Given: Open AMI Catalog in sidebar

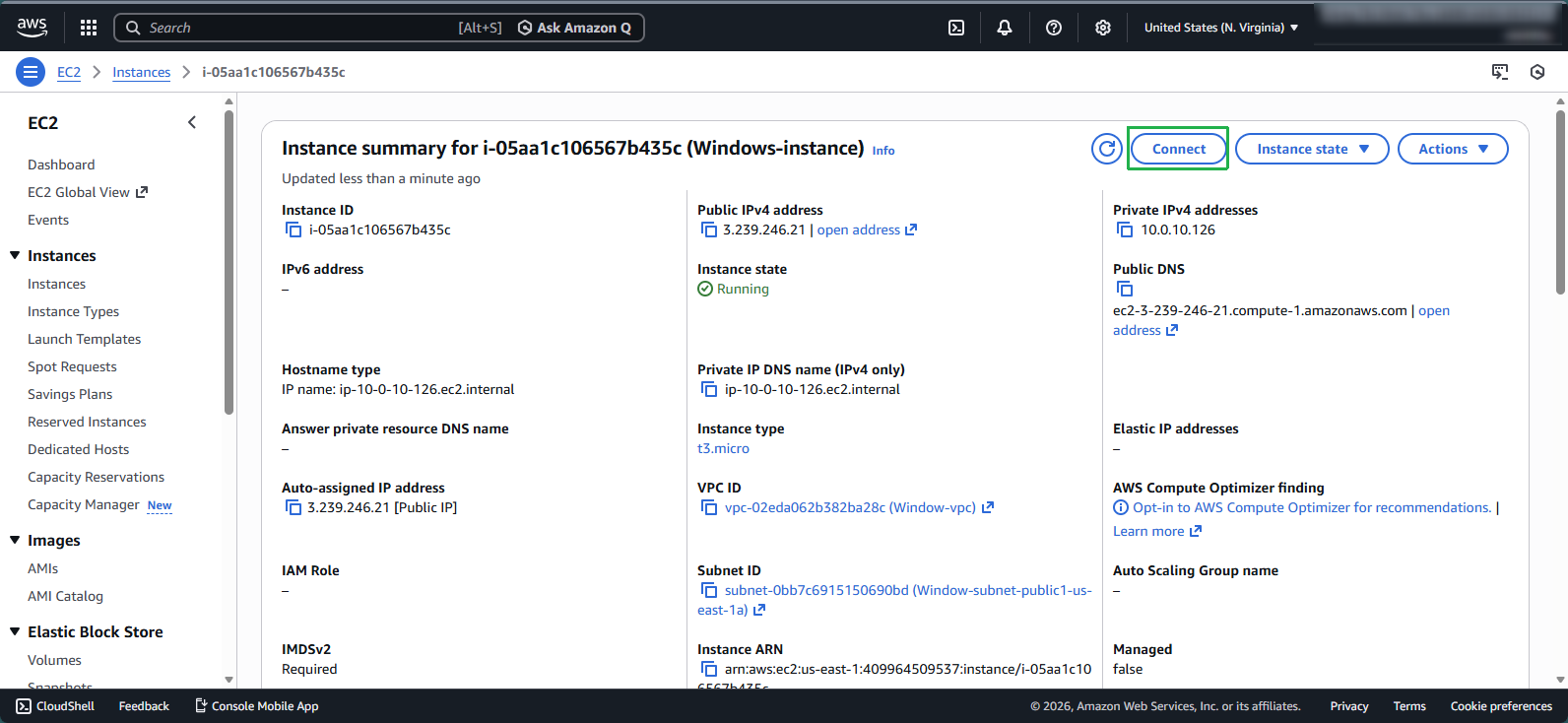Looking at the screenshot, I should pyautogui.click(x=65, y=596).
